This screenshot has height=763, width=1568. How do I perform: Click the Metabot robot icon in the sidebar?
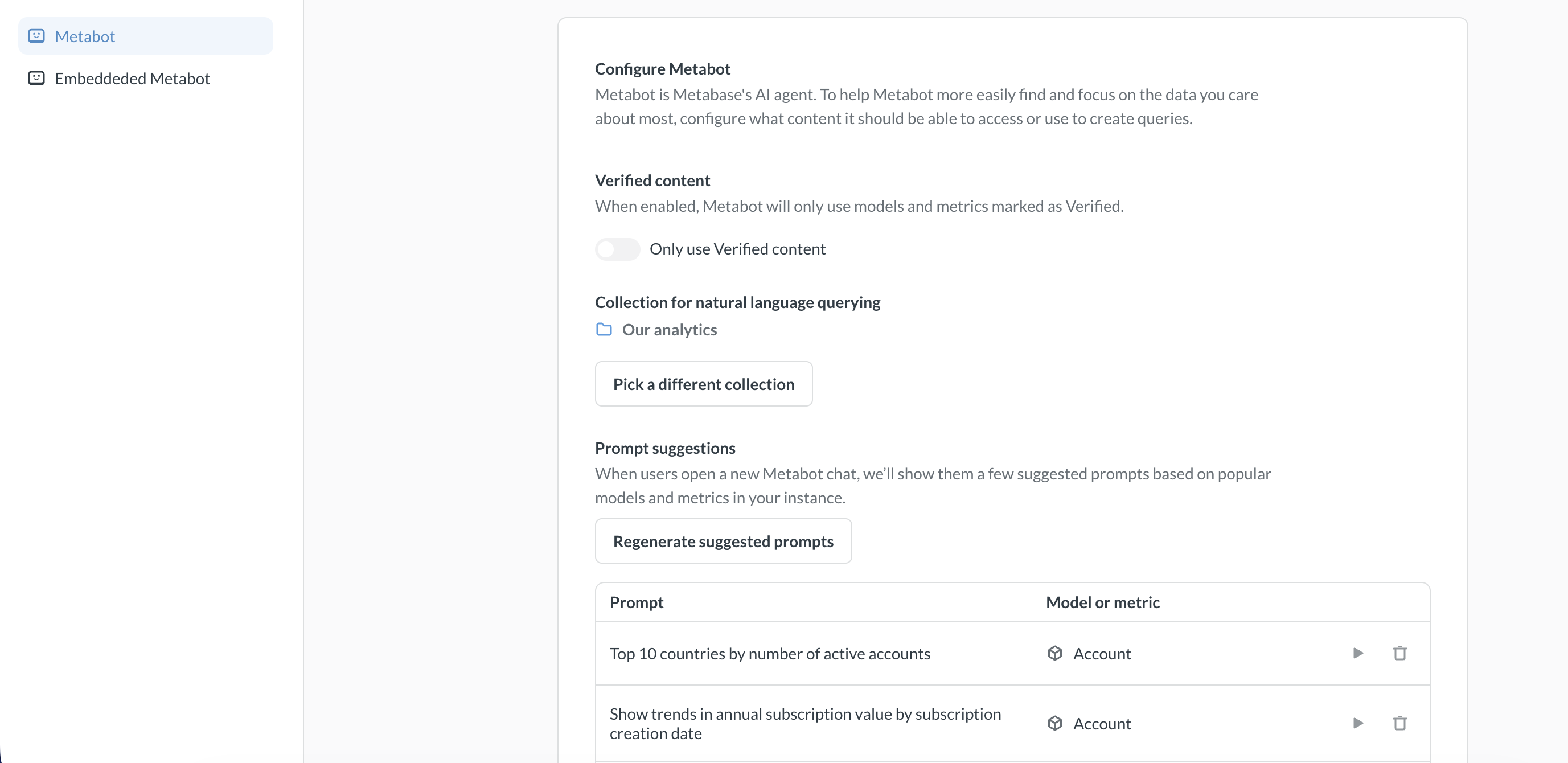(x=36, y=35)
